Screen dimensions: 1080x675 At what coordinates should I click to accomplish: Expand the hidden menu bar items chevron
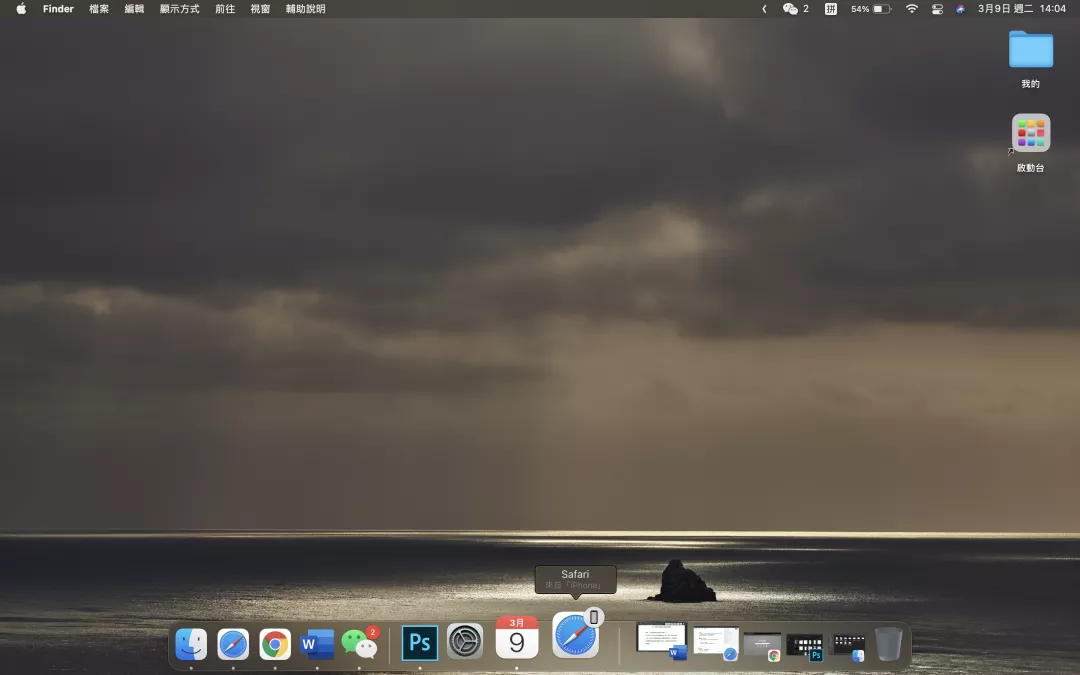pyautogui.click(x=763, y=9)
